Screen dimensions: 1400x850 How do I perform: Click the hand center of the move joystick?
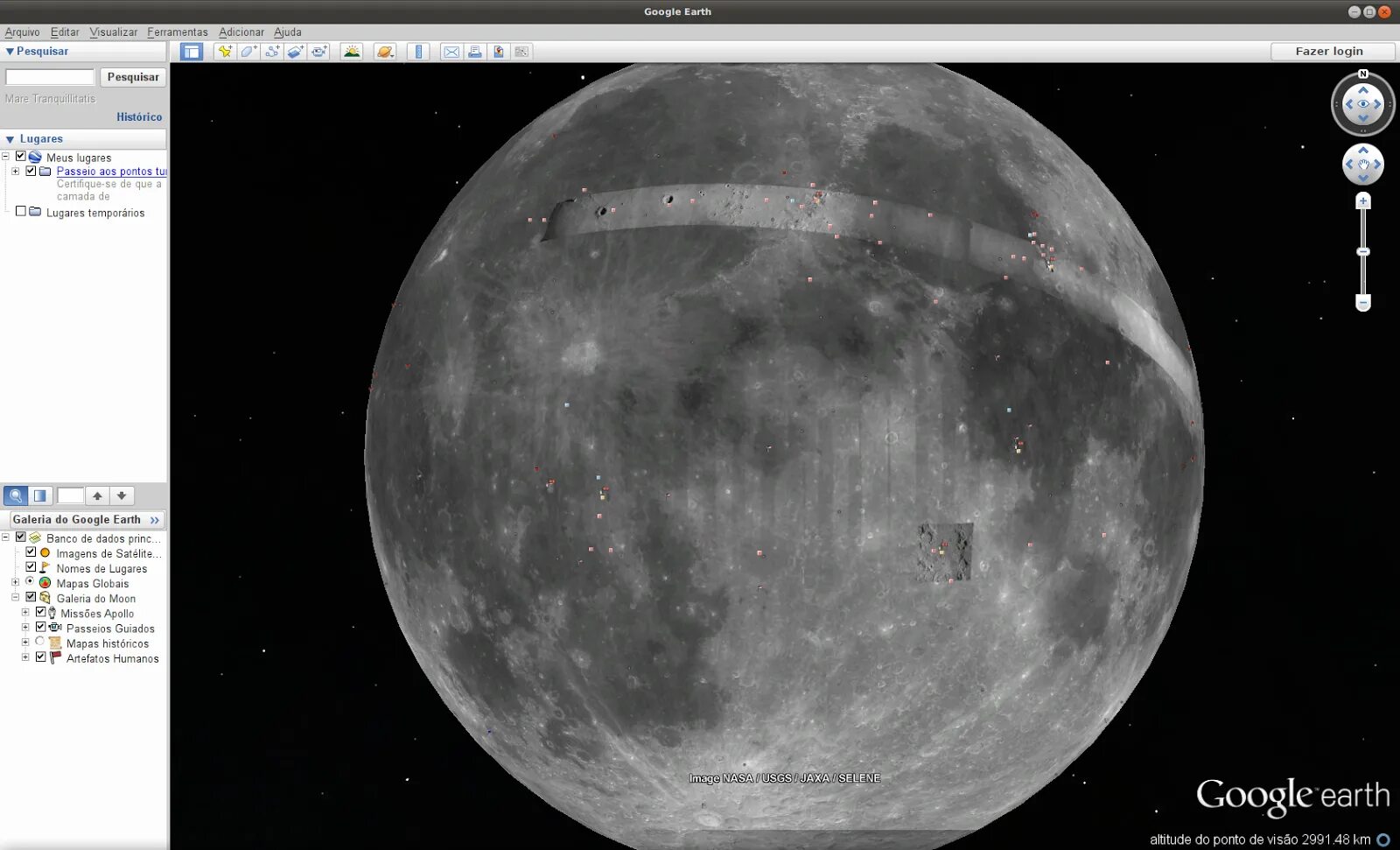coord(1363,165)
